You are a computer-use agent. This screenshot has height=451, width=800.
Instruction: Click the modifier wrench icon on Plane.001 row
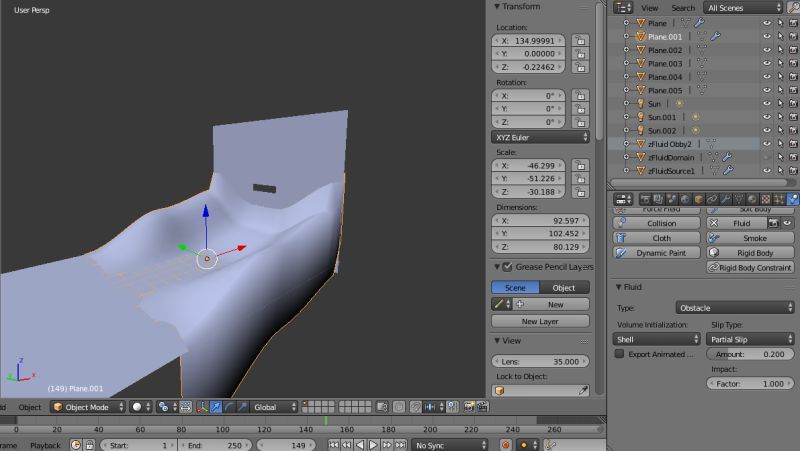tap(716, 36)
